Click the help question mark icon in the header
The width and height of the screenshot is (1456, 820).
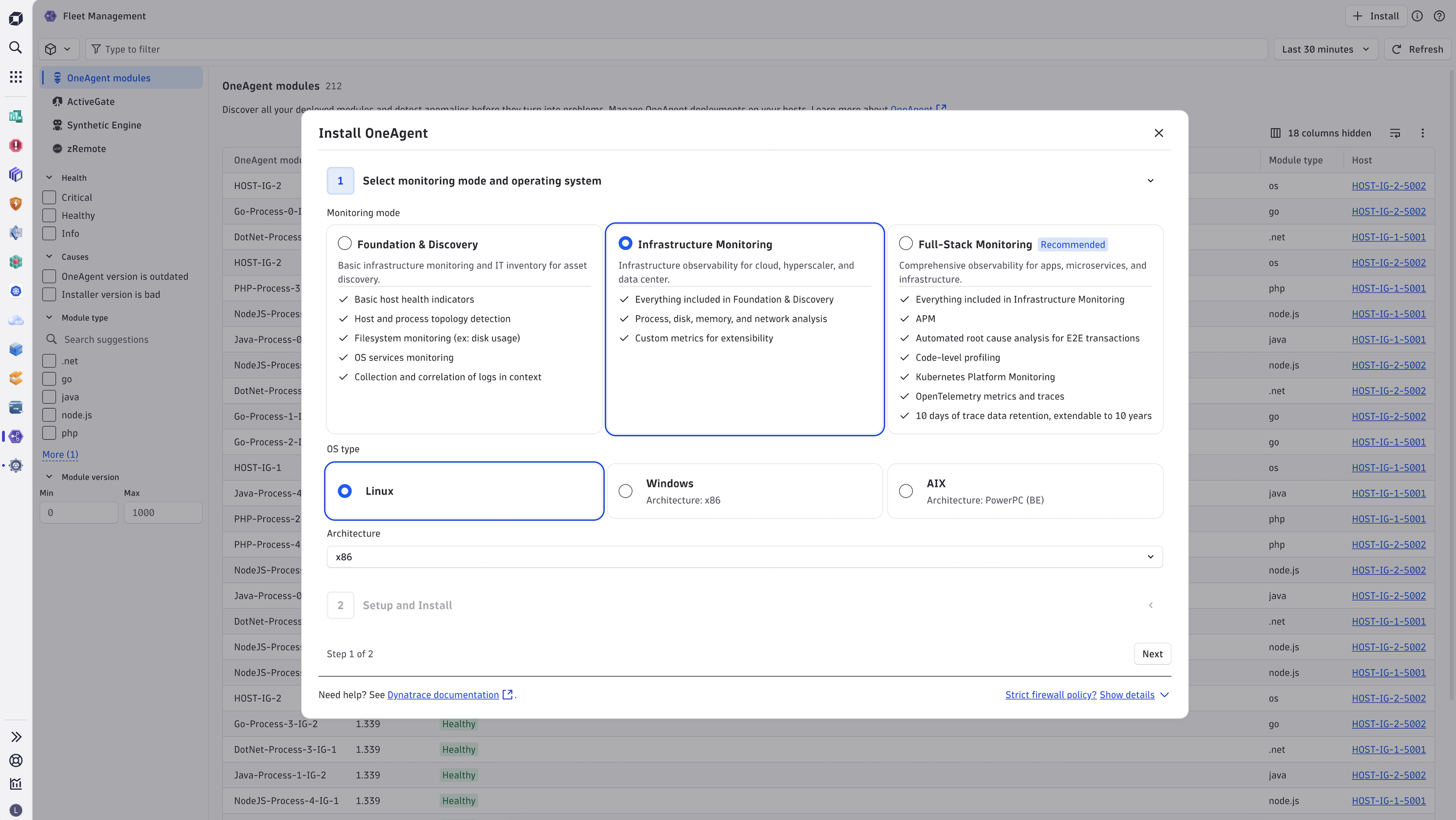pos(1439,16)
